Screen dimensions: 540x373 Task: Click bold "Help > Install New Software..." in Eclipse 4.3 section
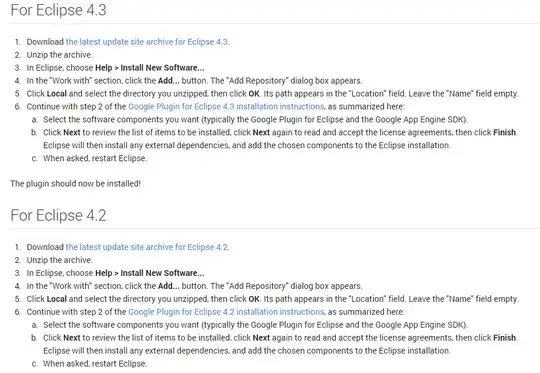click(149, 68)
